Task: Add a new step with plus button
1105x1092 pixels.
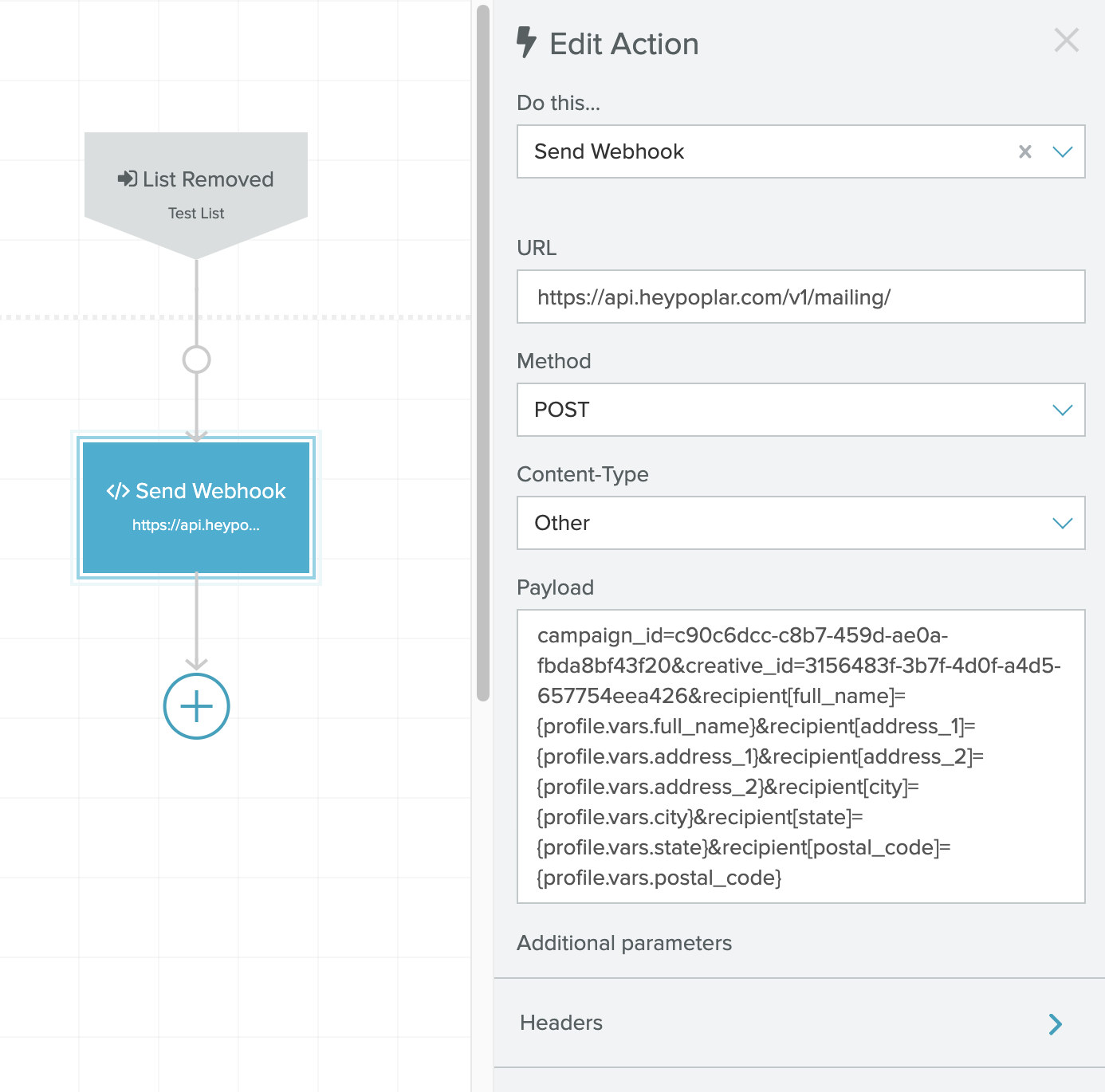Action: [196, 706]
